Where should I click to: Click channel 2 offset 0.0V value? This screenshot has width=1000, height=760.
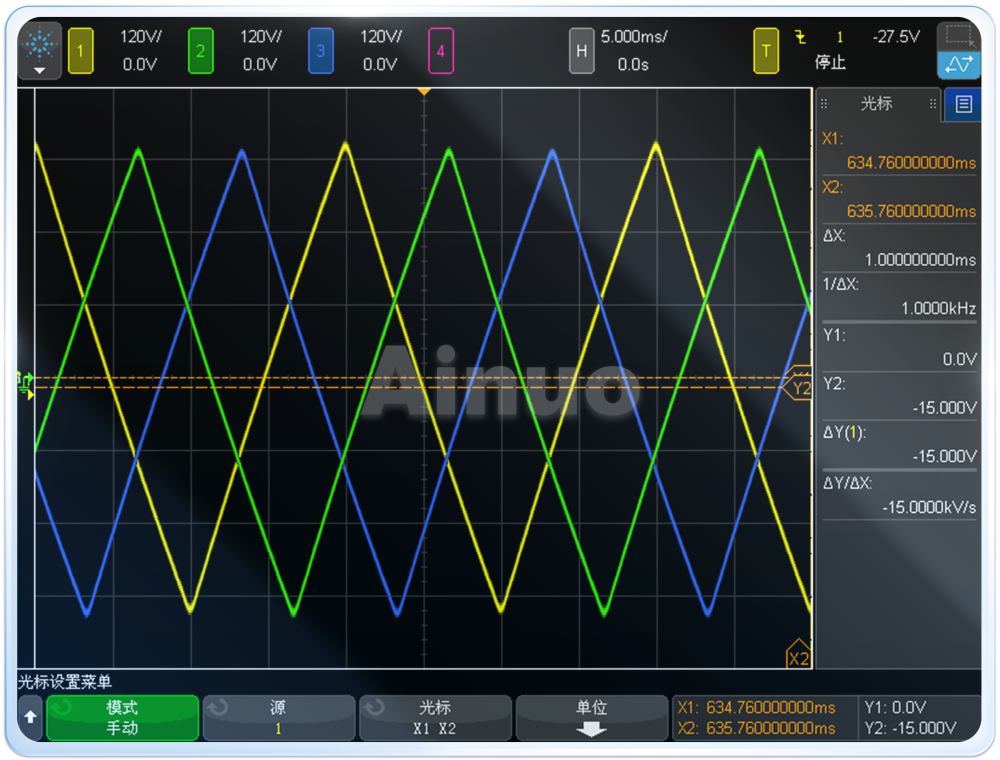260,64
